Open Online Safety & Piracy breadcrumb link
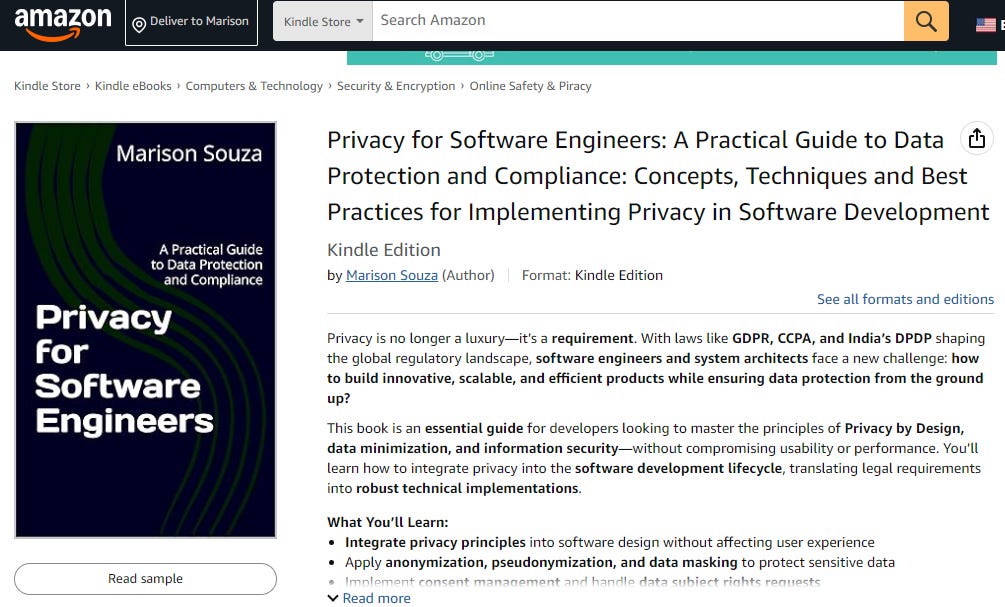The image size is (1005, 607). (530, 86)
